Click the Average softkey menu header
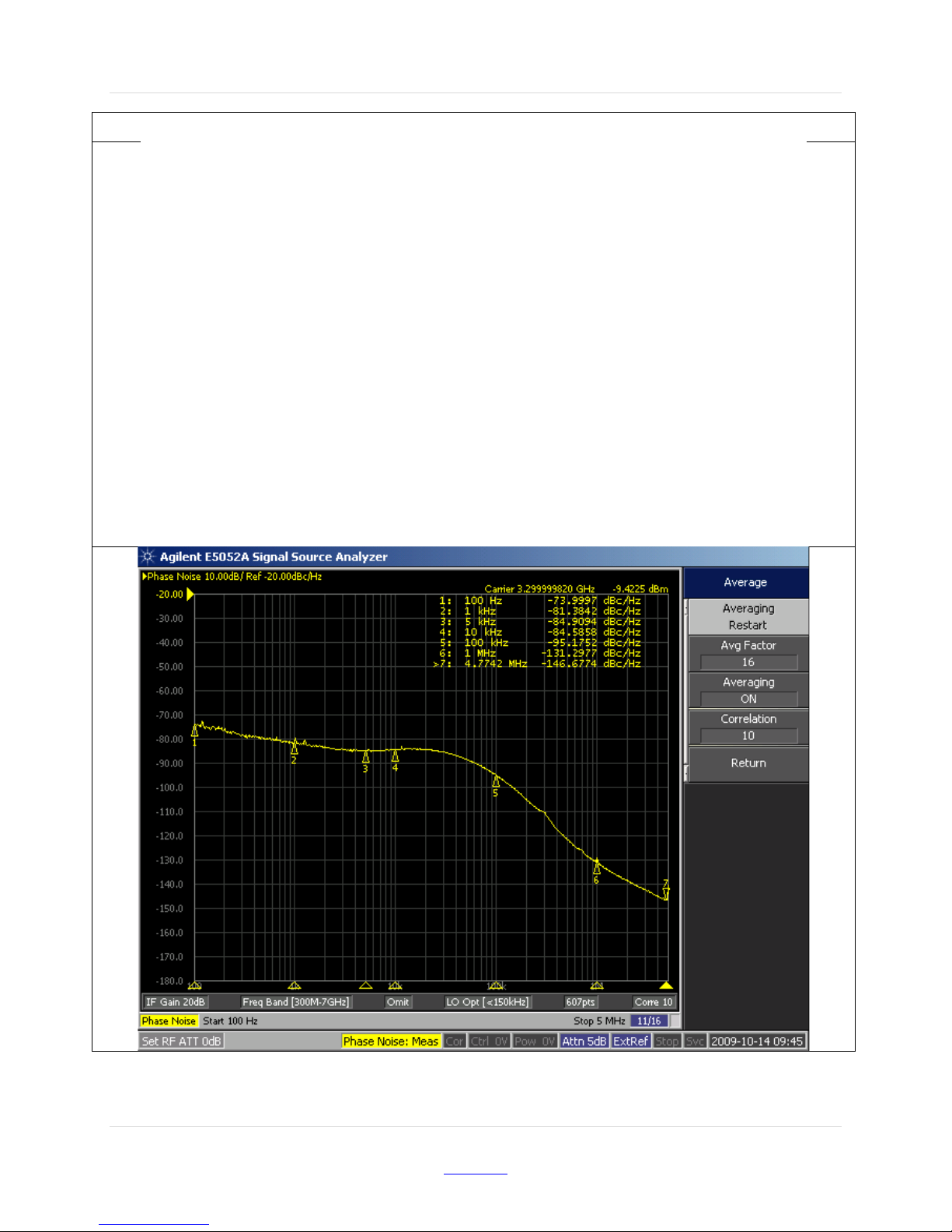This screenshot has height=1232, width=952. (x=746, y=582)
